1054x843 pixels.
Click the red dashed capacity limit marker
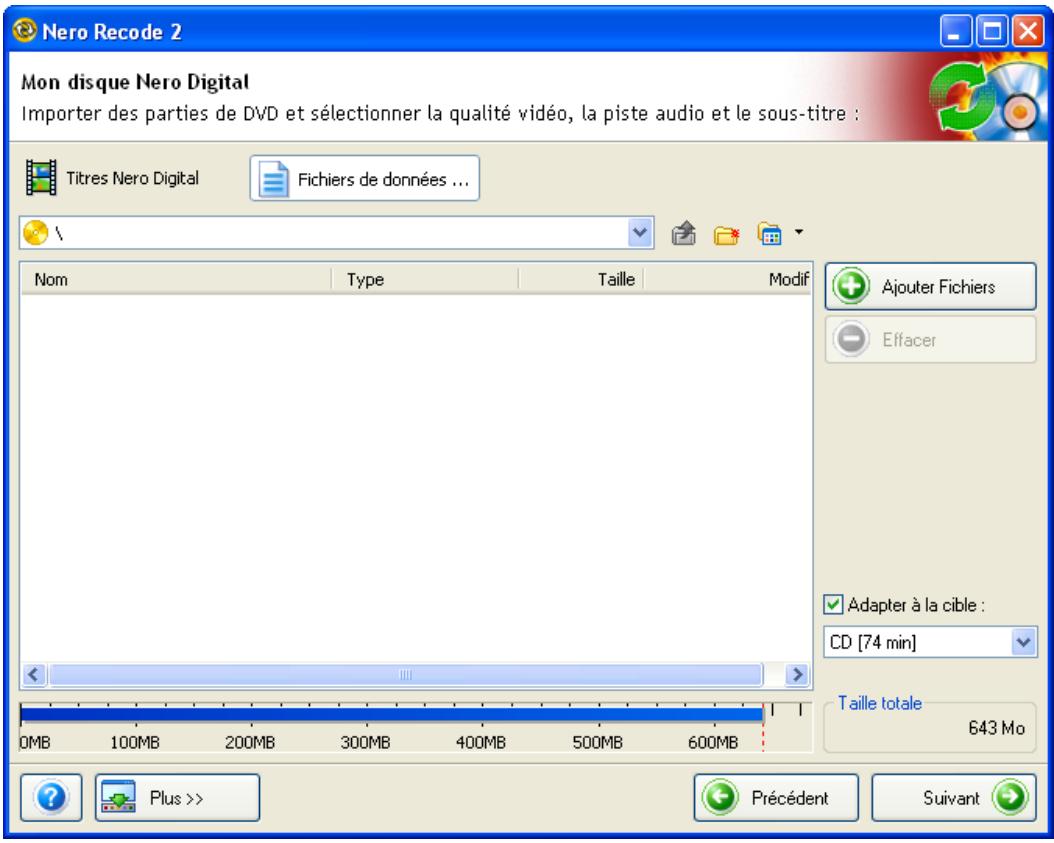pyautogui.click(x=764, y=727)
